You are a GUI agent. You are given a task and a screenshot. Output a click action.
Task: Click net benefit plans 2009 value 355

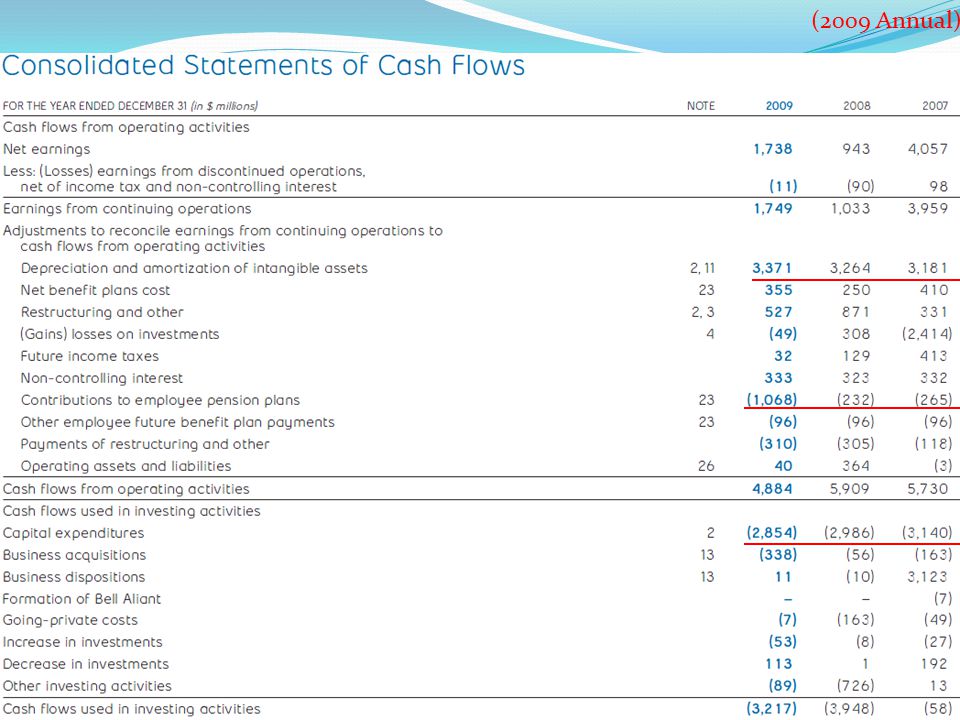pos(778,290)
